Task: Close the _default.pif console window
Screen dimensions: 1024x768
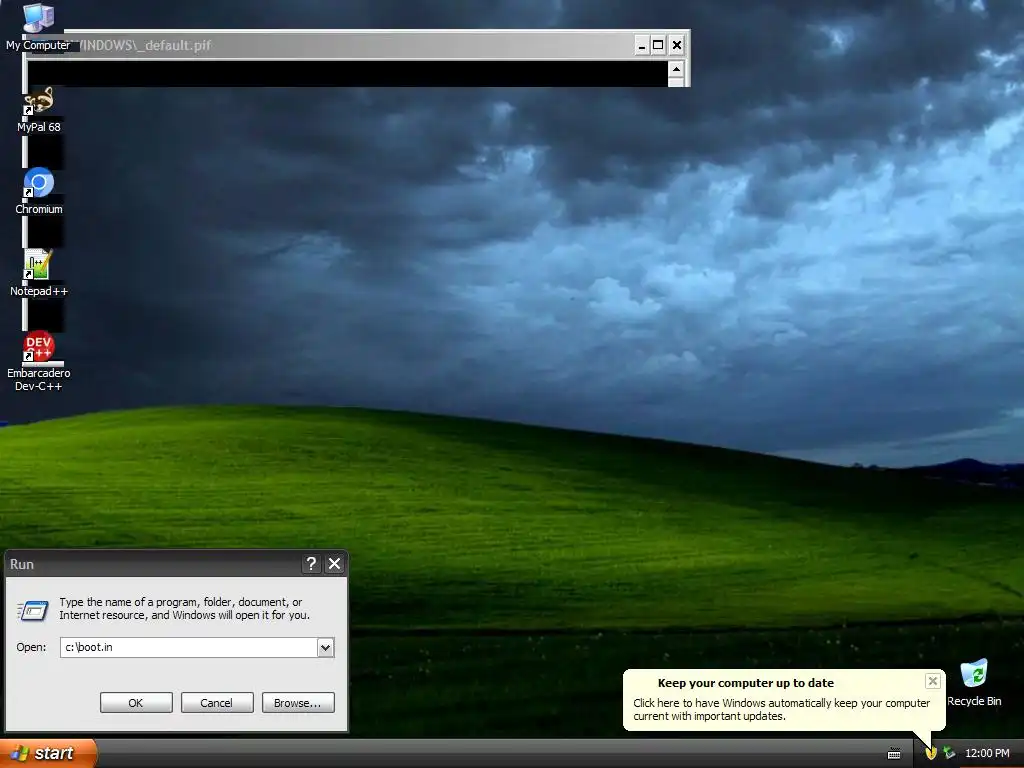Action: [677, 45]
